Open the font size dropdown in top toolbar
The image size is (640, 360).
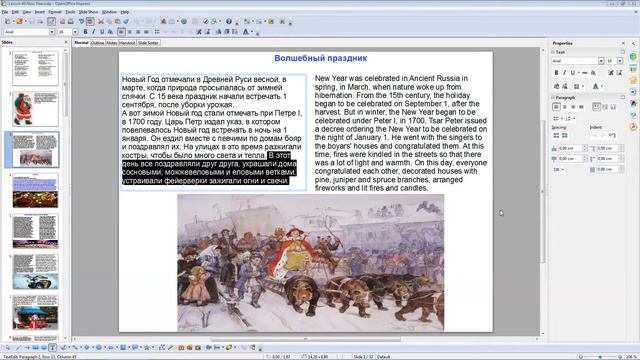[x=75, y=32]
